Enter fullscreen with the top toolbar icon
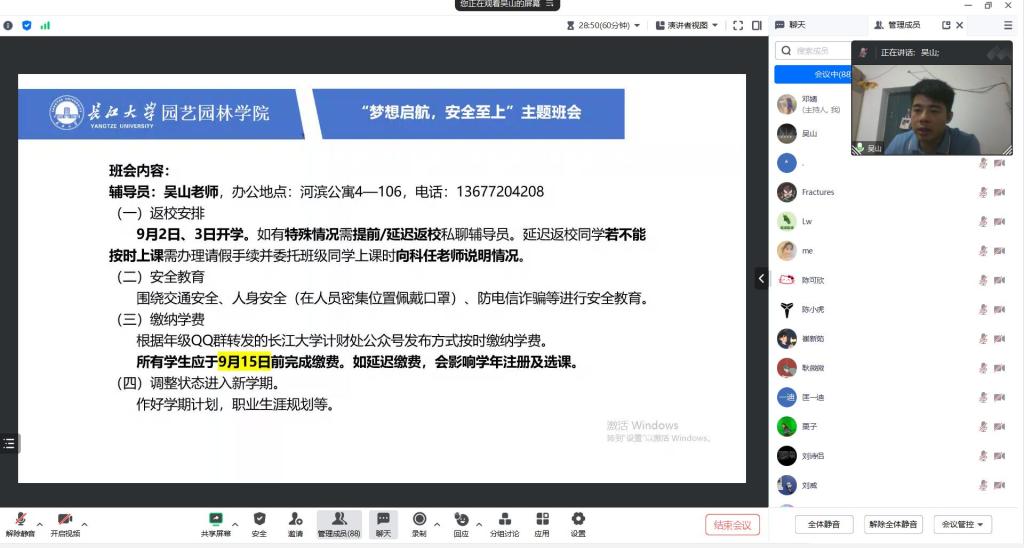Screen dimensions: 1024x548 pos(738,25)
